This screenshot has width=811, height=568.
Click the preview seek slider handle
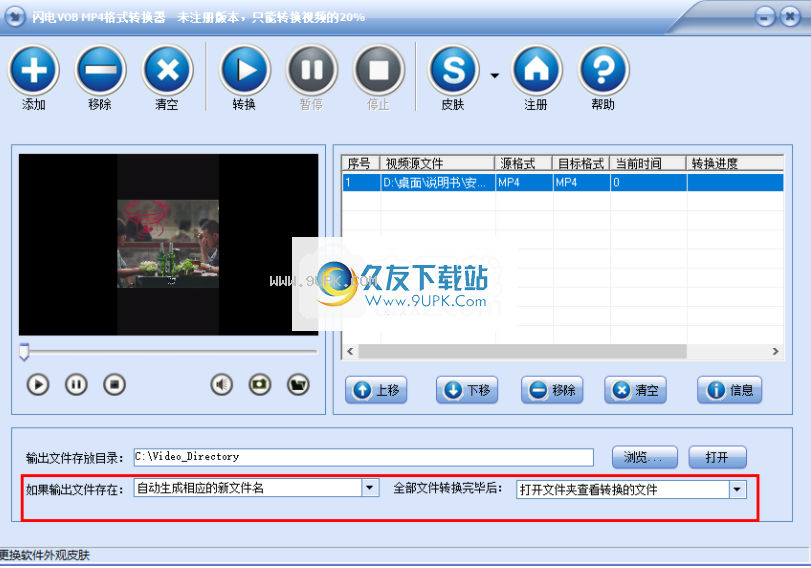coord(24,351)
